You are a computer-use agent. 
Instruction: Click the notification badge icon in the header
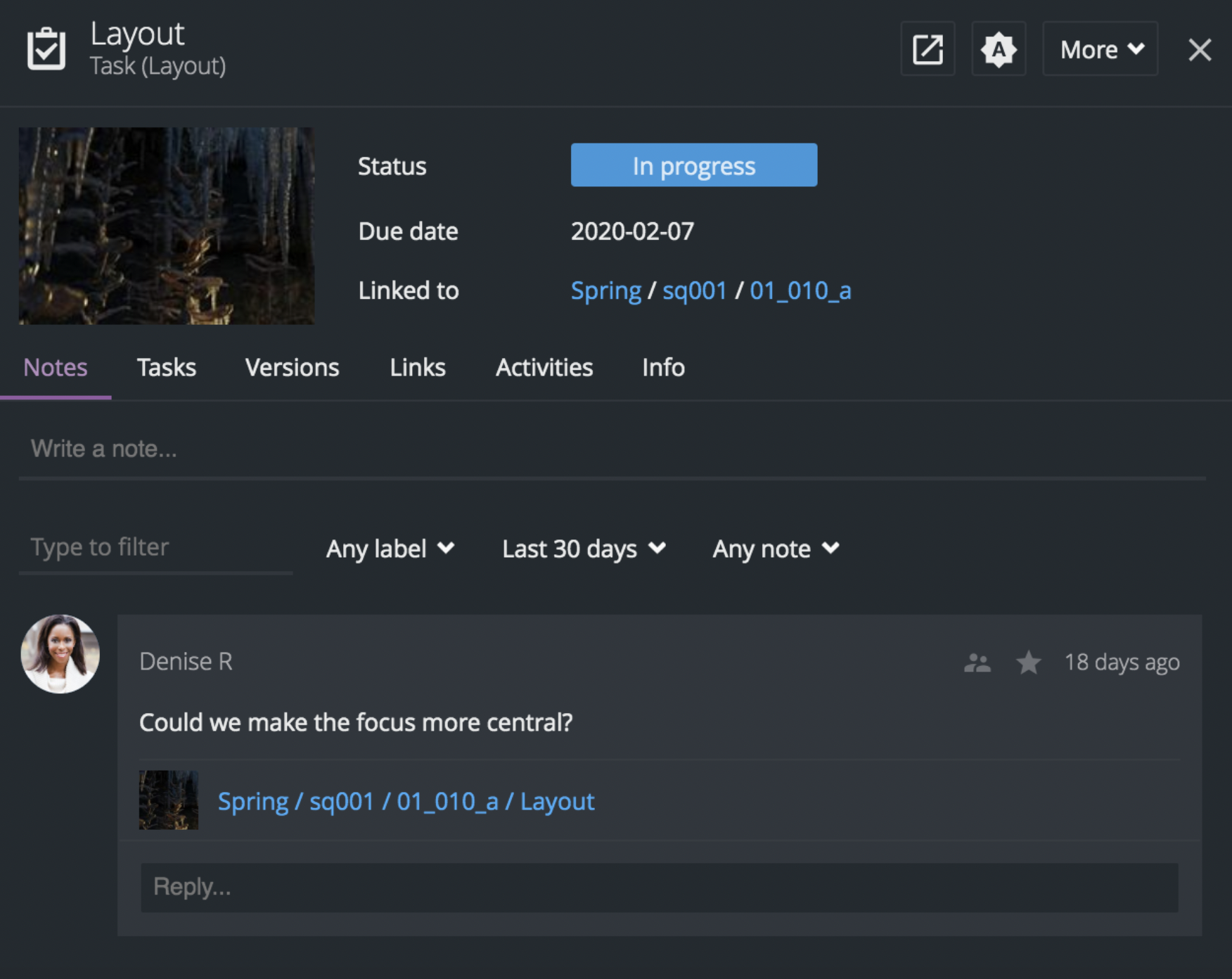[999, 49]
